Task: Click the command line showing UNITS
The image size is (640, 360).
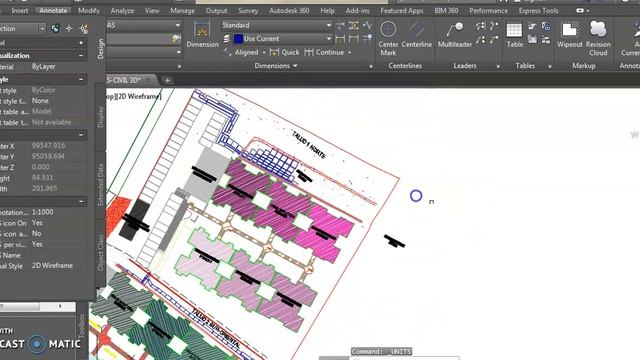Action: [x=381, y=351]
